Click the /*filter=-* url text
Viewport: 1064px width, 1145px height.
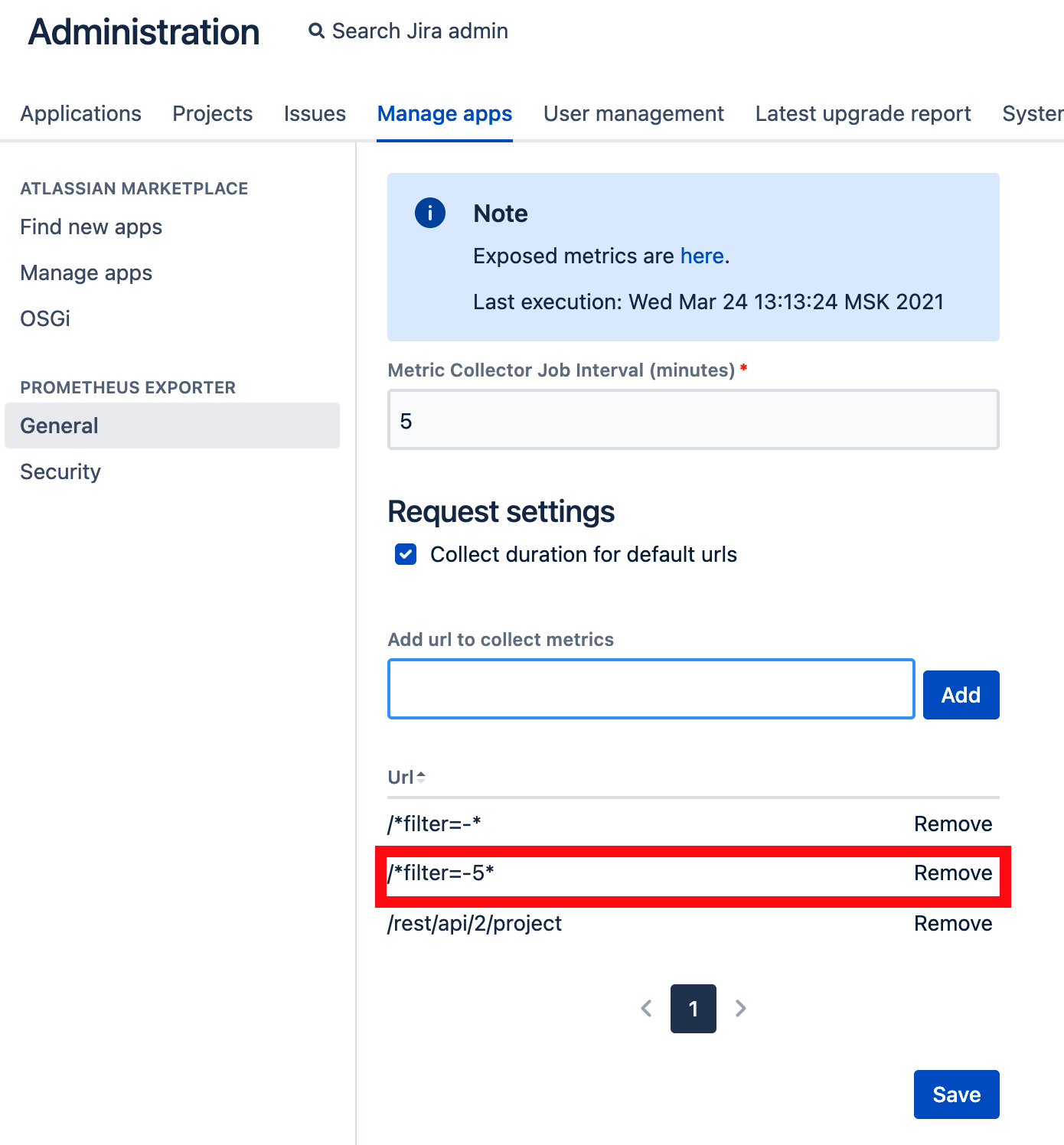click(x=434, y=824)
